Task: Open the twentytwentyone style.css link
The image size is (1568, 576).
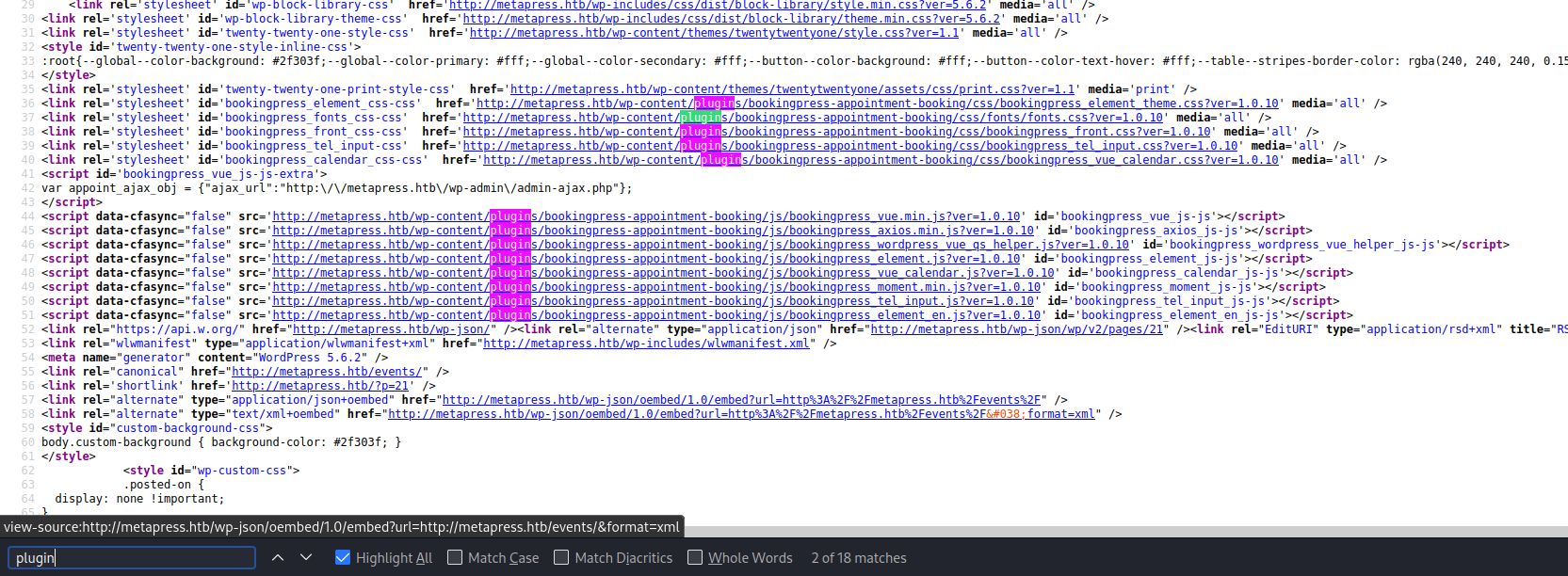Action: [715, 33]
